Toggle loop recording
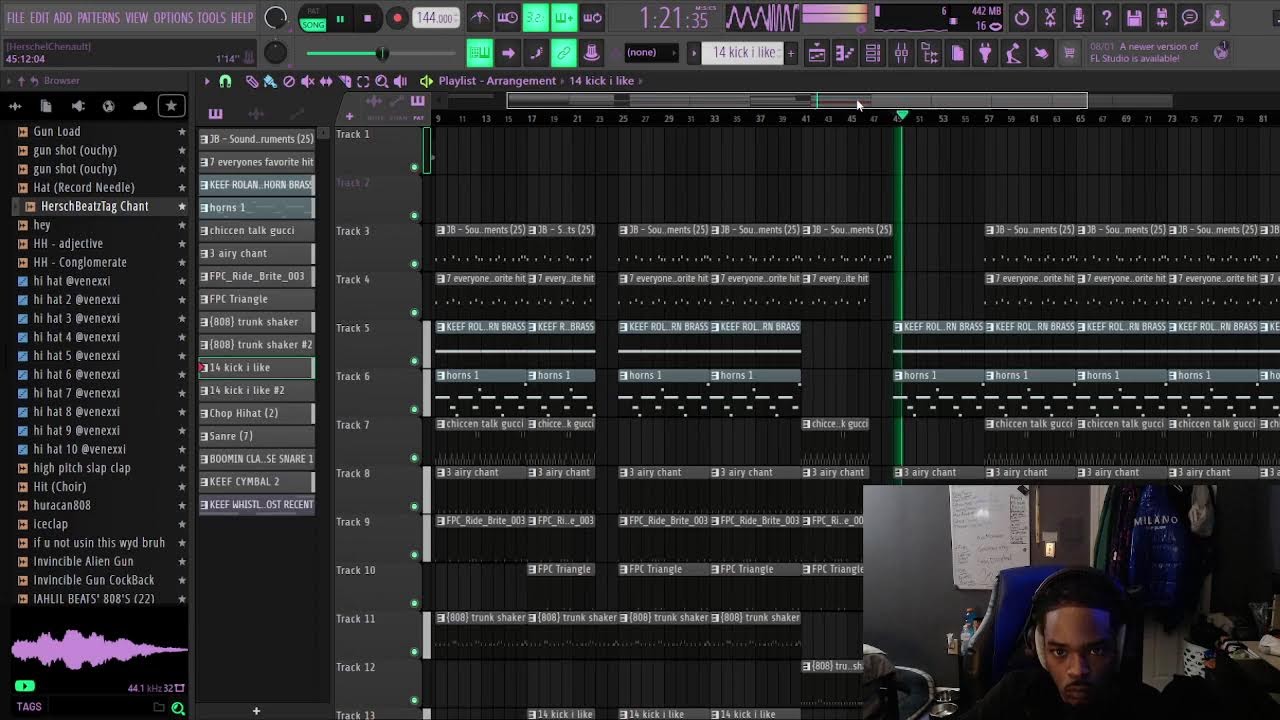1280x720 pixels. pos(592,17)
